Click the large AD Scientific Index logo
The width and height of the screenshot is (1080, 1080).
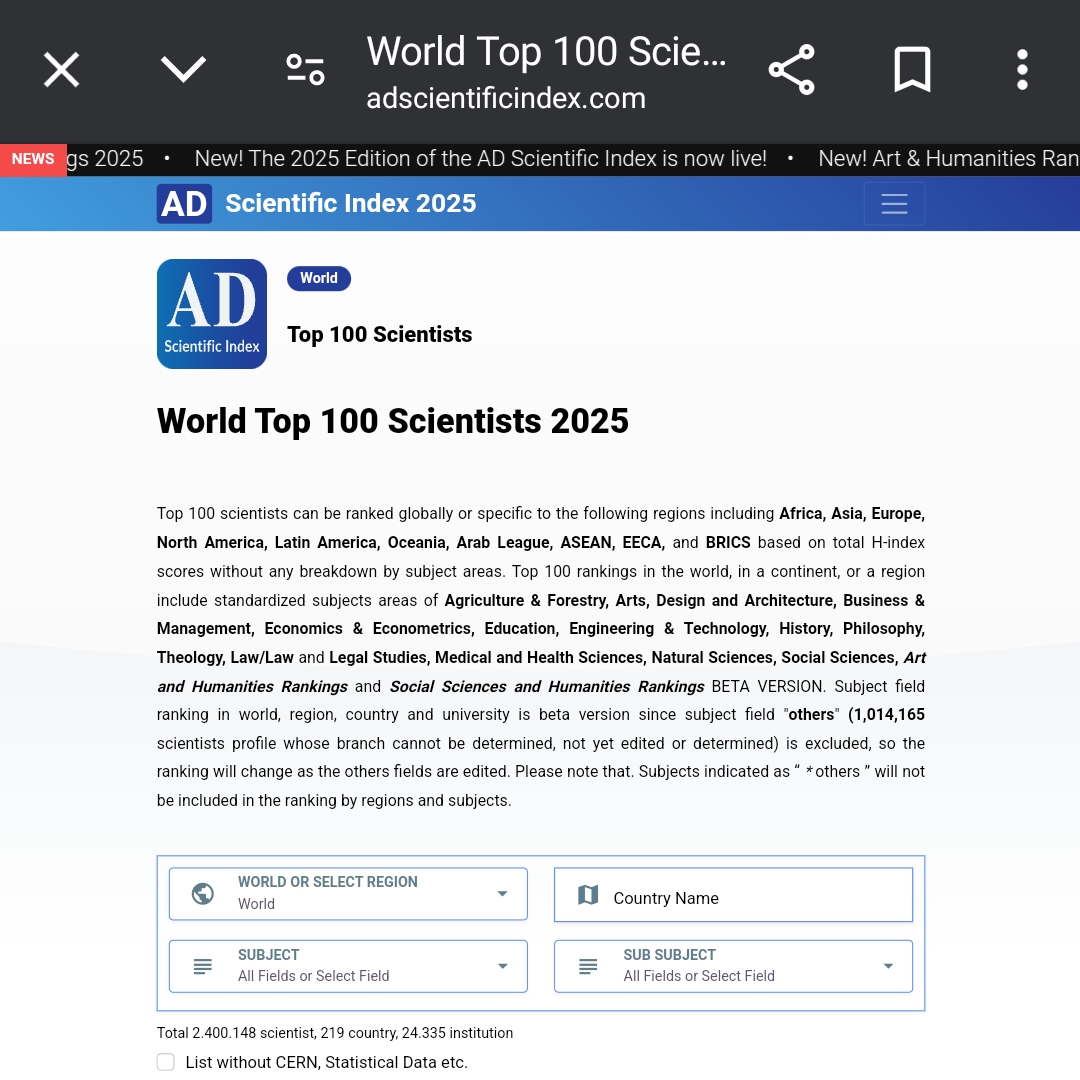pos(212,314)
